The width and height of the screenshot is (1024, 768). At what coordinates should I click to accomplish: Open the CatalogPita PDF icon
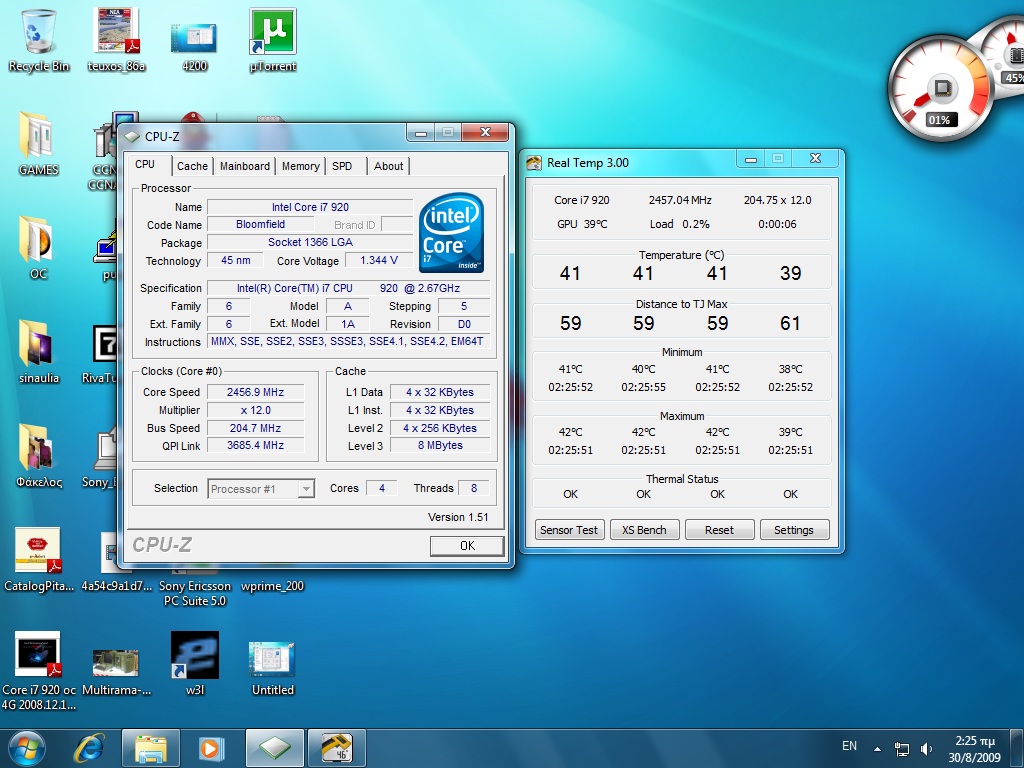pos(39,560)
